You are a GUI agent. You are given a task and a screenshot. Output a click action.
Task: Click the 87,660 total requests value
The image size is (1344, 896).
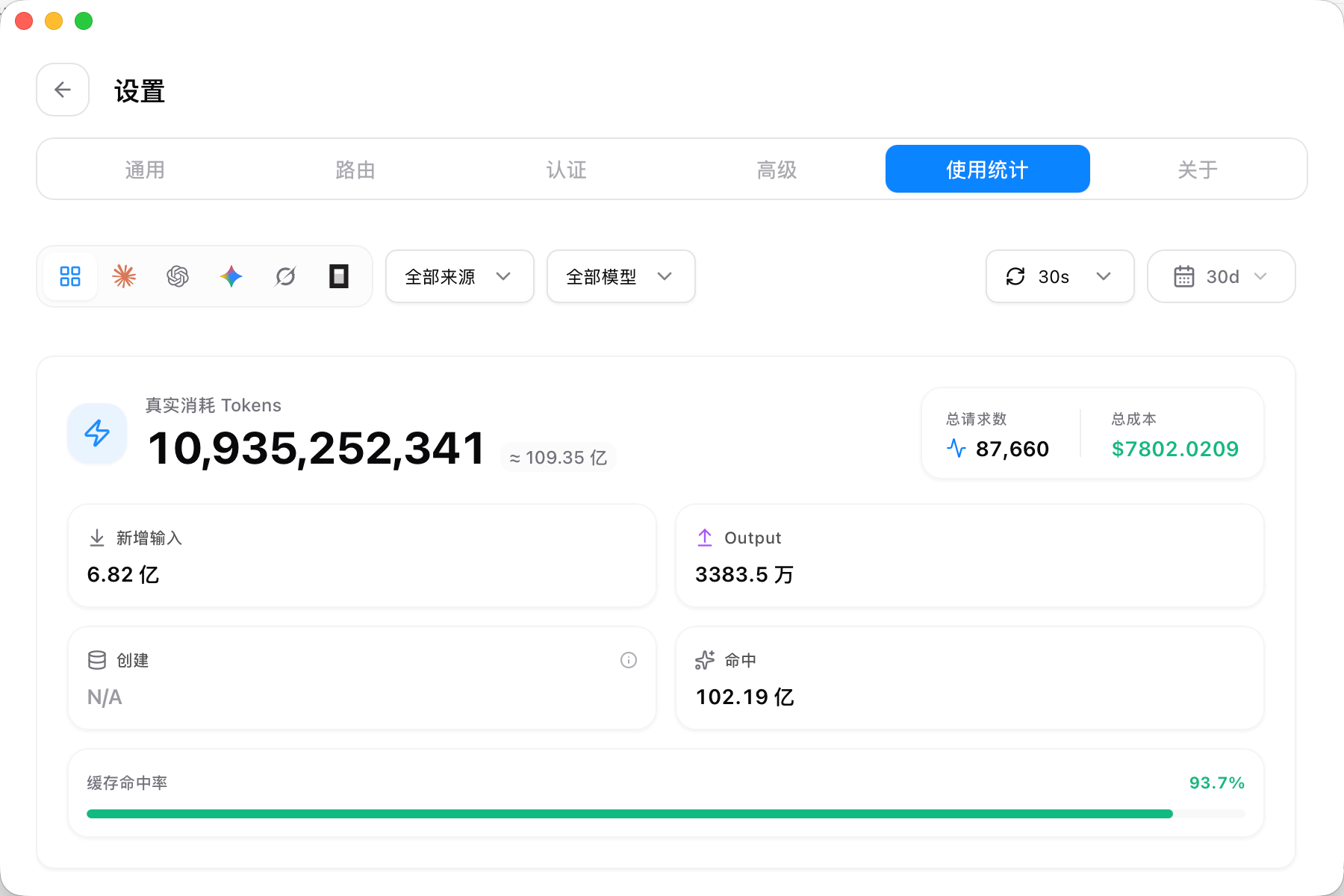[x=1012, y=449]
